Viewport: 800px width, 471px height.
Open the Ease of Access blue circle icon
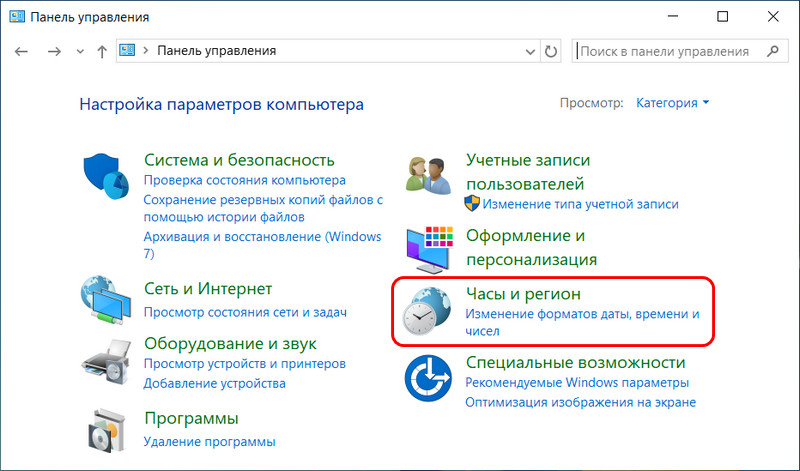tap(428, 378)
